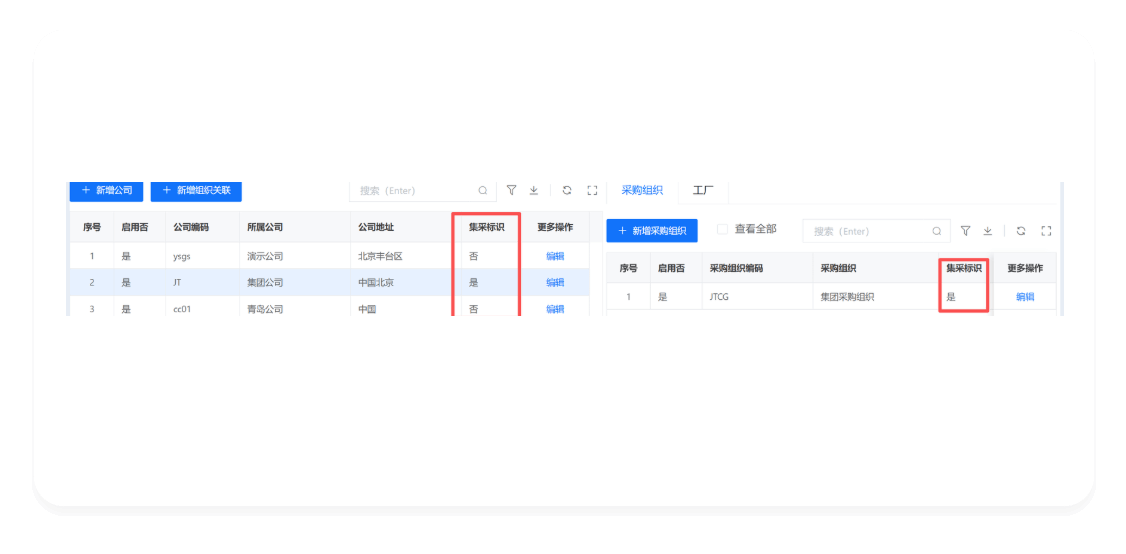Click search magnifier icon in company list
Image resolution: width=1126 pixels, height=554 pixels.
[x=483, y=190]
